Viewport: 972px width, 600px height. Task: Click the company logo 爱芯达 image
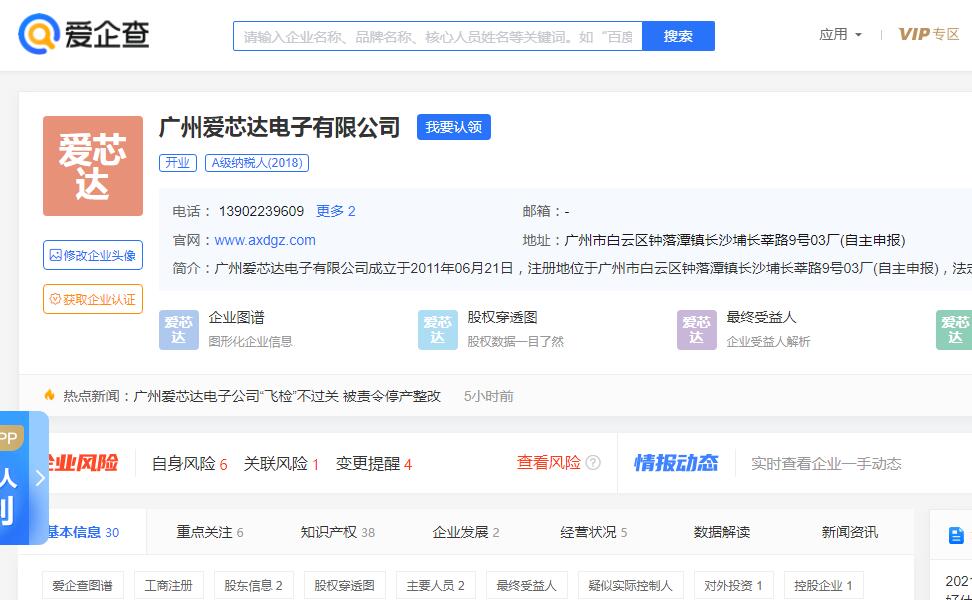tap(93, 166)
